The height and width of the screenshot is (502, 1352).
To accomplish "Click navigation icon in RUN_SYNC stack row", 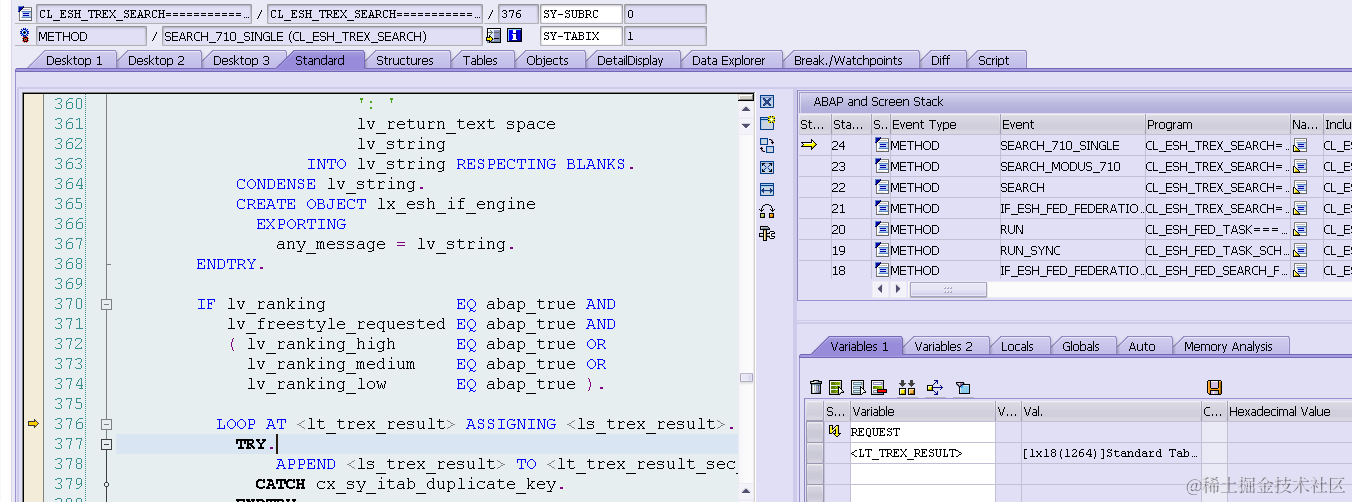I will click(x=1300, y=250).
